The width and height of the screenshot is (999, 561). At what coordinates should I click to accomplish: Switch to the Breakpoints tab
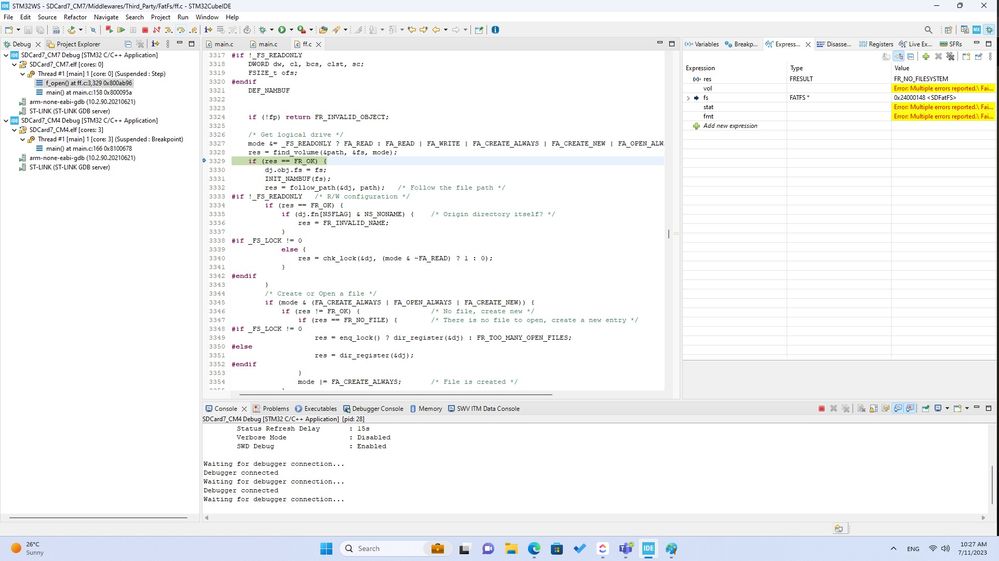point(741,44)
